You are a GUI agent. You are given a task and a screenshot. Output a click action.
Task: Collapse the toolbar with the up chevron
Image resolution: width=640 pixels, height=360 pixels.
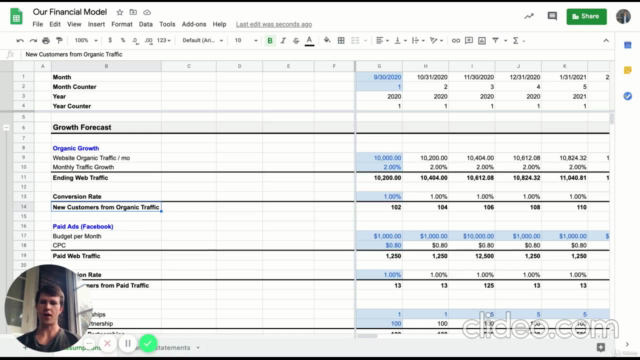(x=606, y=40)
